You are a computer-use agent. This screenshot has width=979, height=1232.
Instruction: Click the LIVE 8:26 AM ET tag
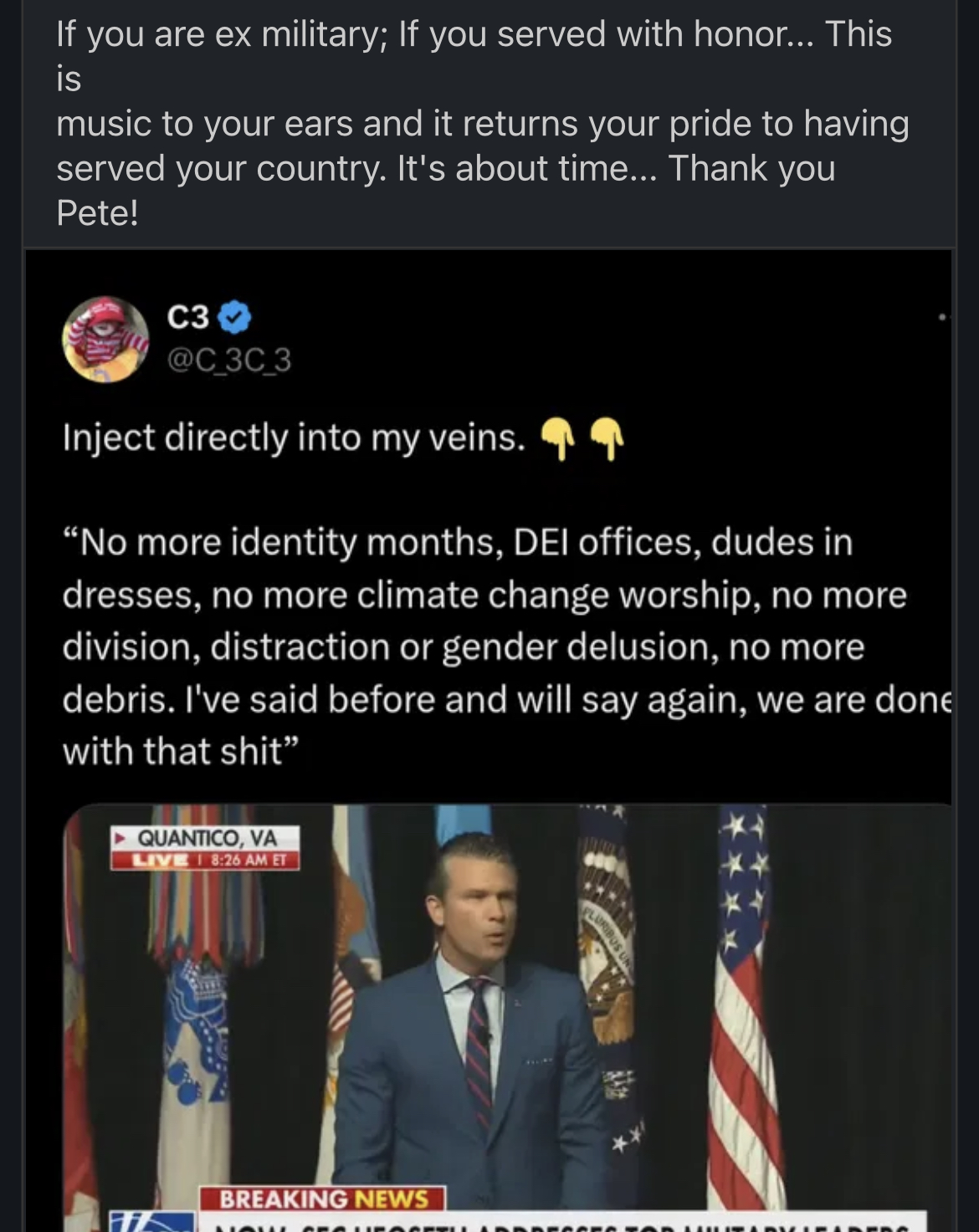coord(206,860)
